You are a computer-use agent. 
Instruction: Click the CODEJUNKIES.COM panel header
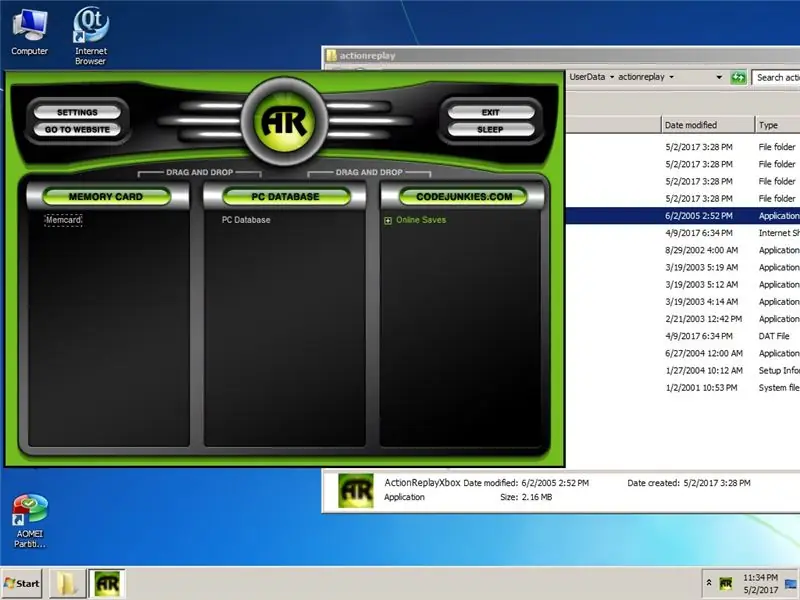(464, 196)
